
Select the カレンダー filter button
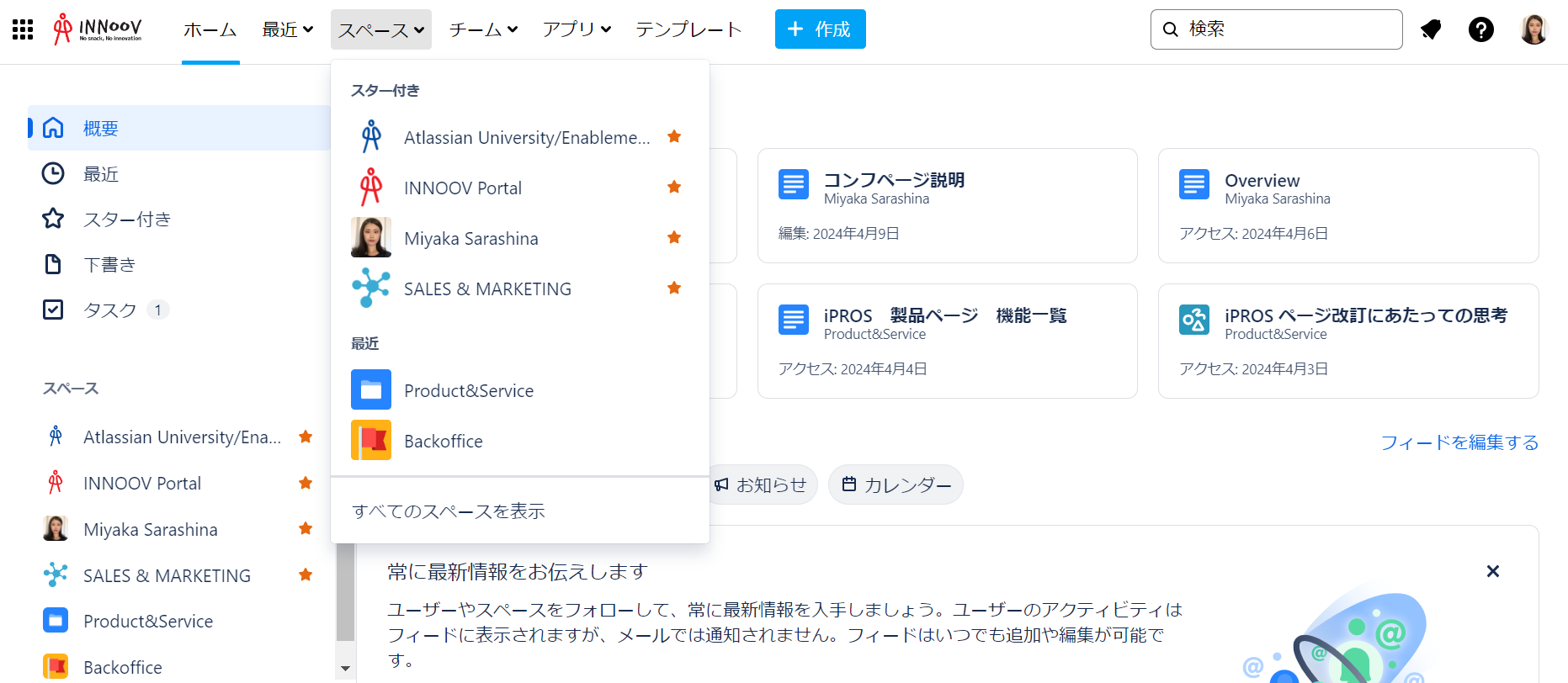896,484
